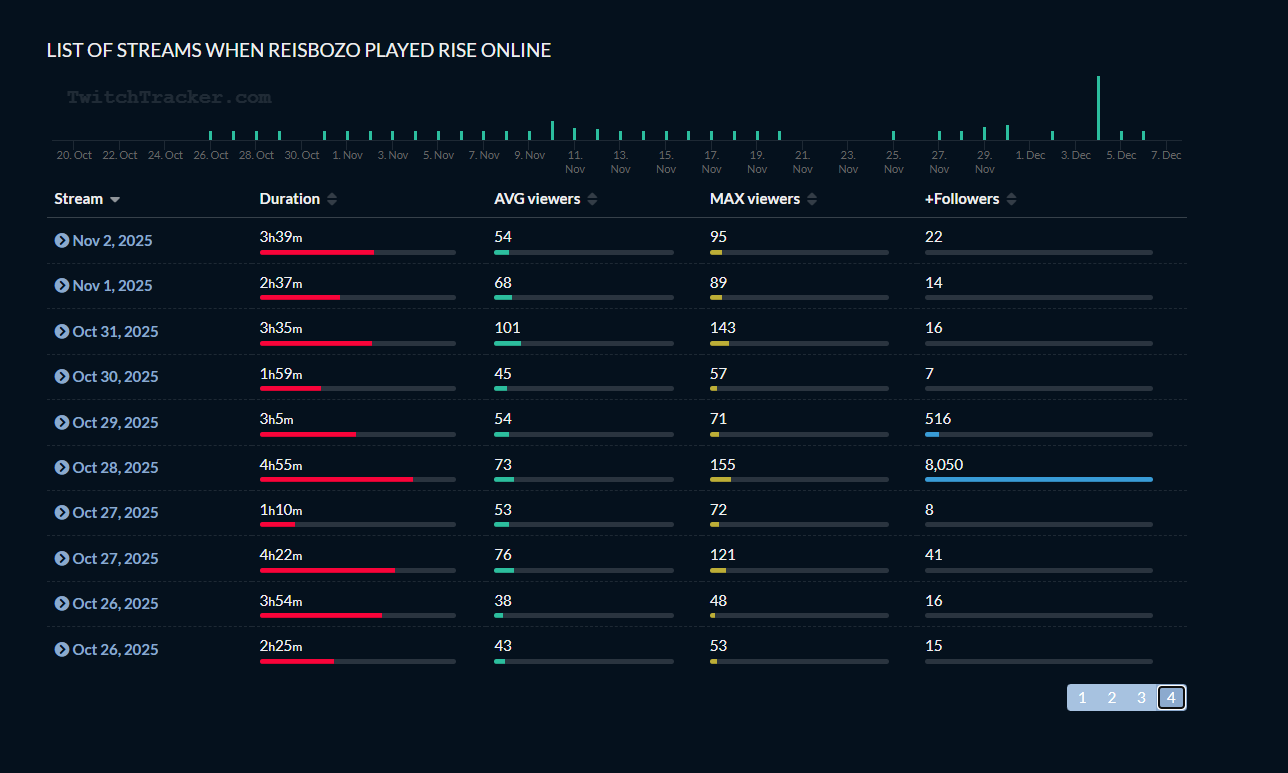Click the '155' MAX viewers value
Viewport: 1288px width, 773px height.
(x=723, y=465)
